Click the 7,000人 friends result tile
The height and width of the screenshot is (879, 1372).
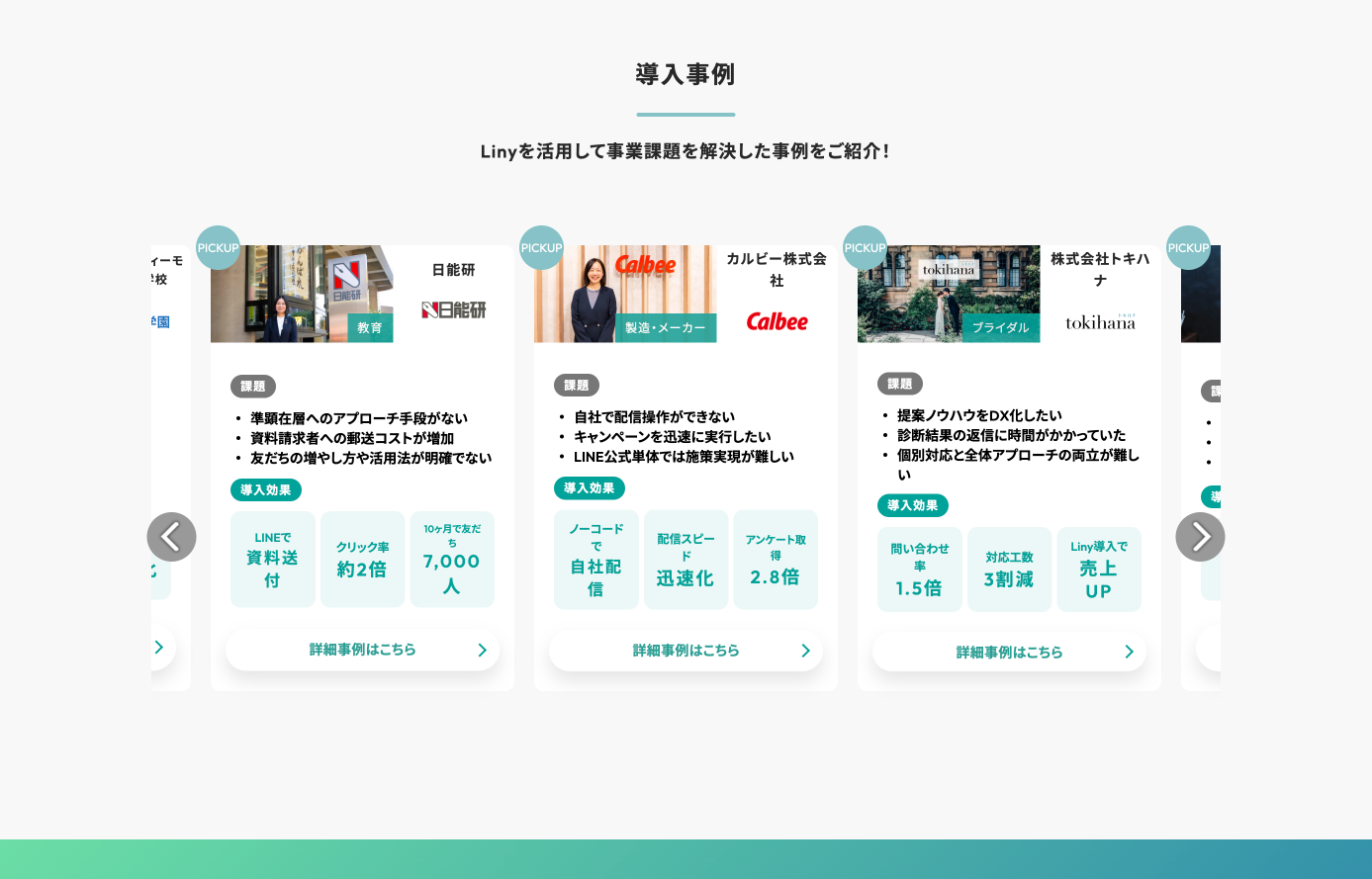click(x=452, y=560)
